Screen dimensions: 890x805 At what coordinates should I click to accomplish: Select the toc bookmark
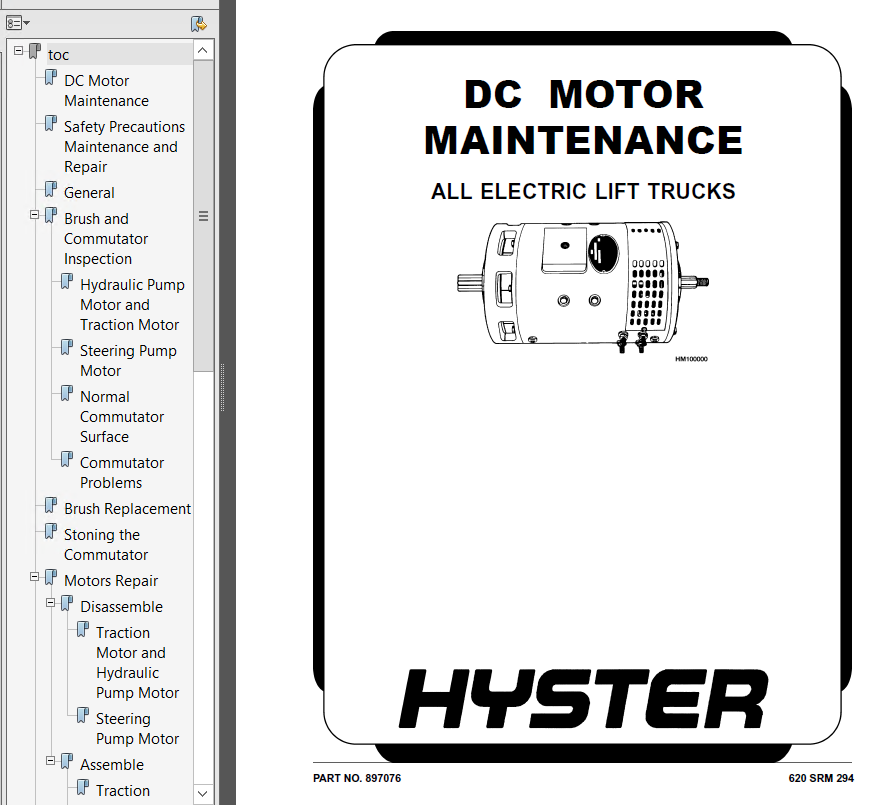coord(58,55)
